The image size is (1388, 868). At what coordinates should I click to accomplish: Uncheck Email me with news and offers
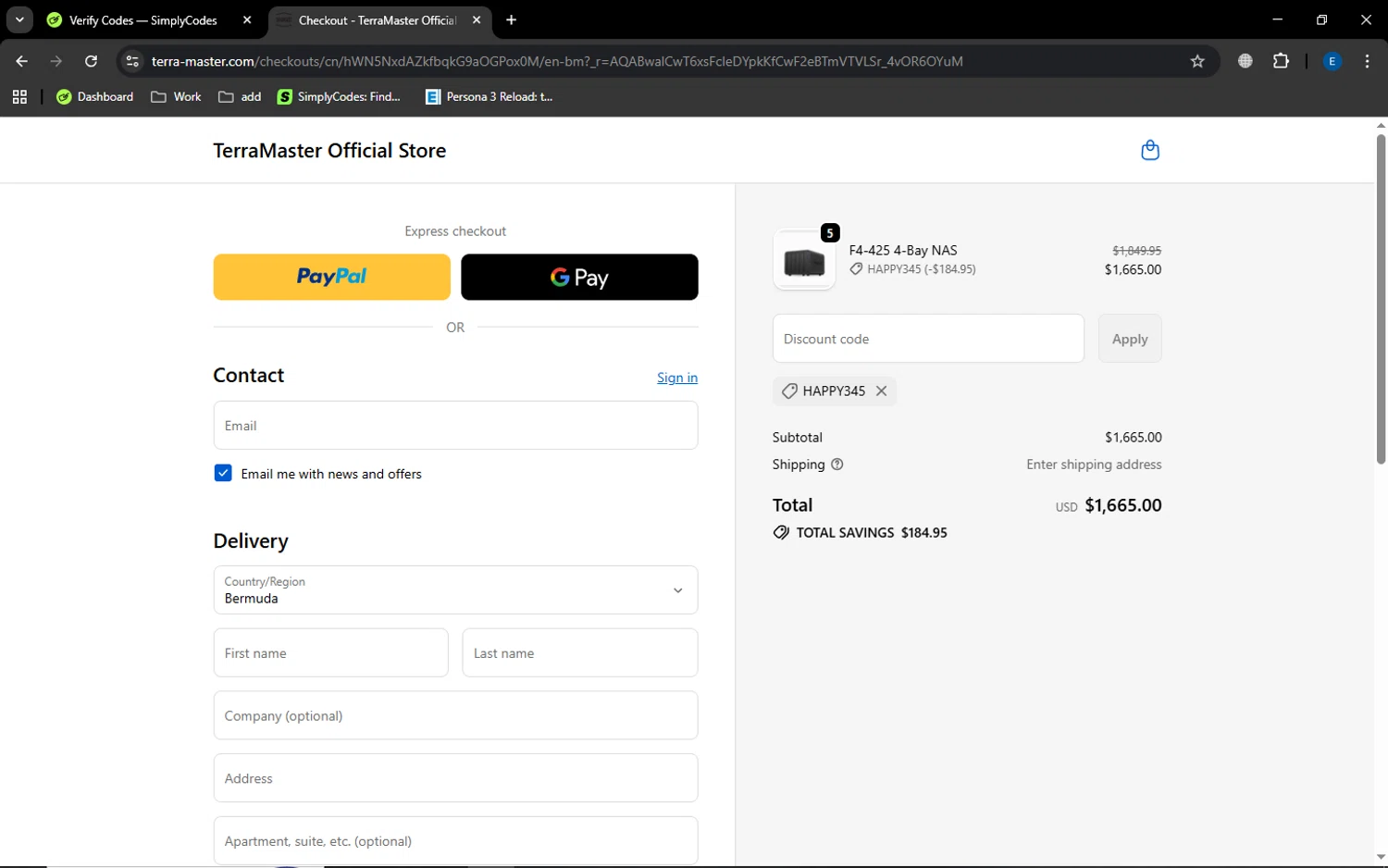point(223,473)
